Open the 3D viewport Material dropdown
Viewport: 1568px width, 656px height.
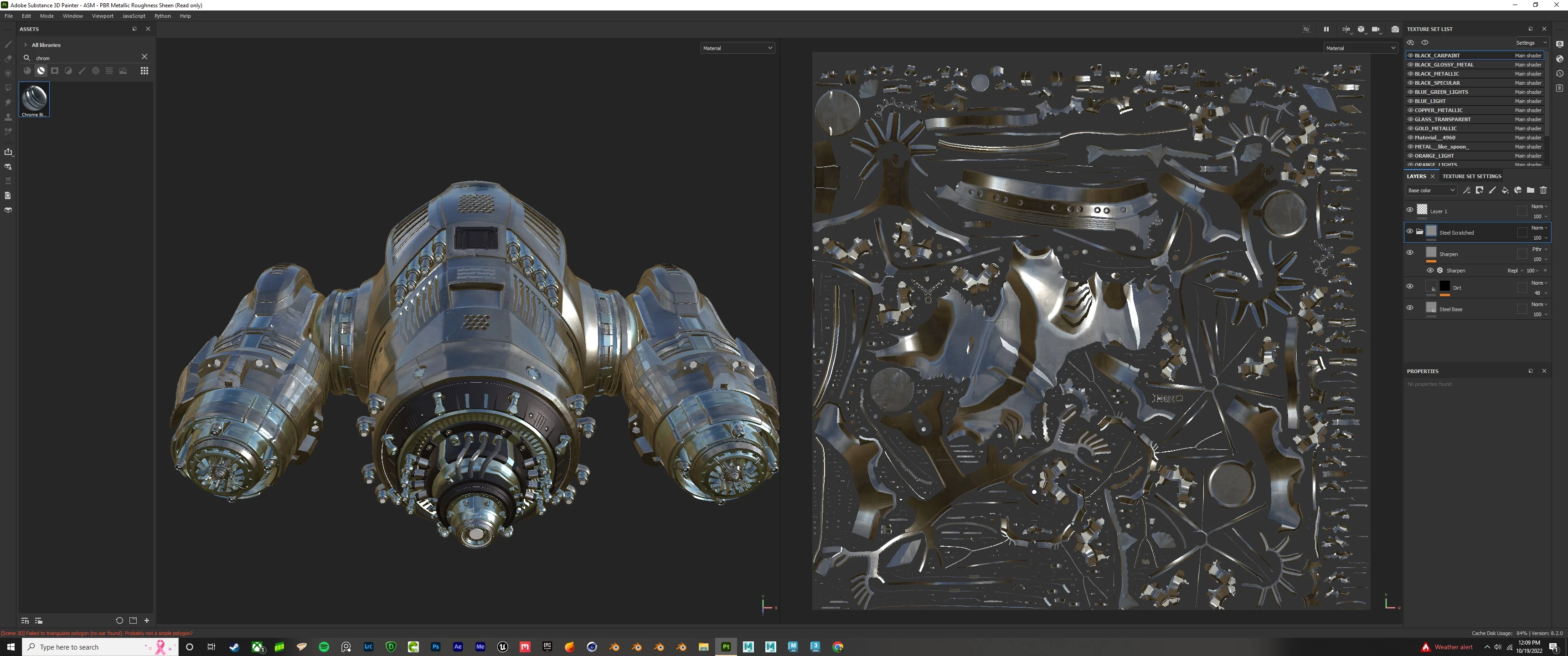[x=737, y=48]
